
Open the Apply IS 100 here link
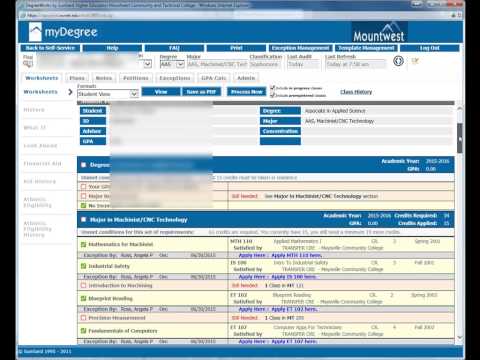[x=294, y=277]
